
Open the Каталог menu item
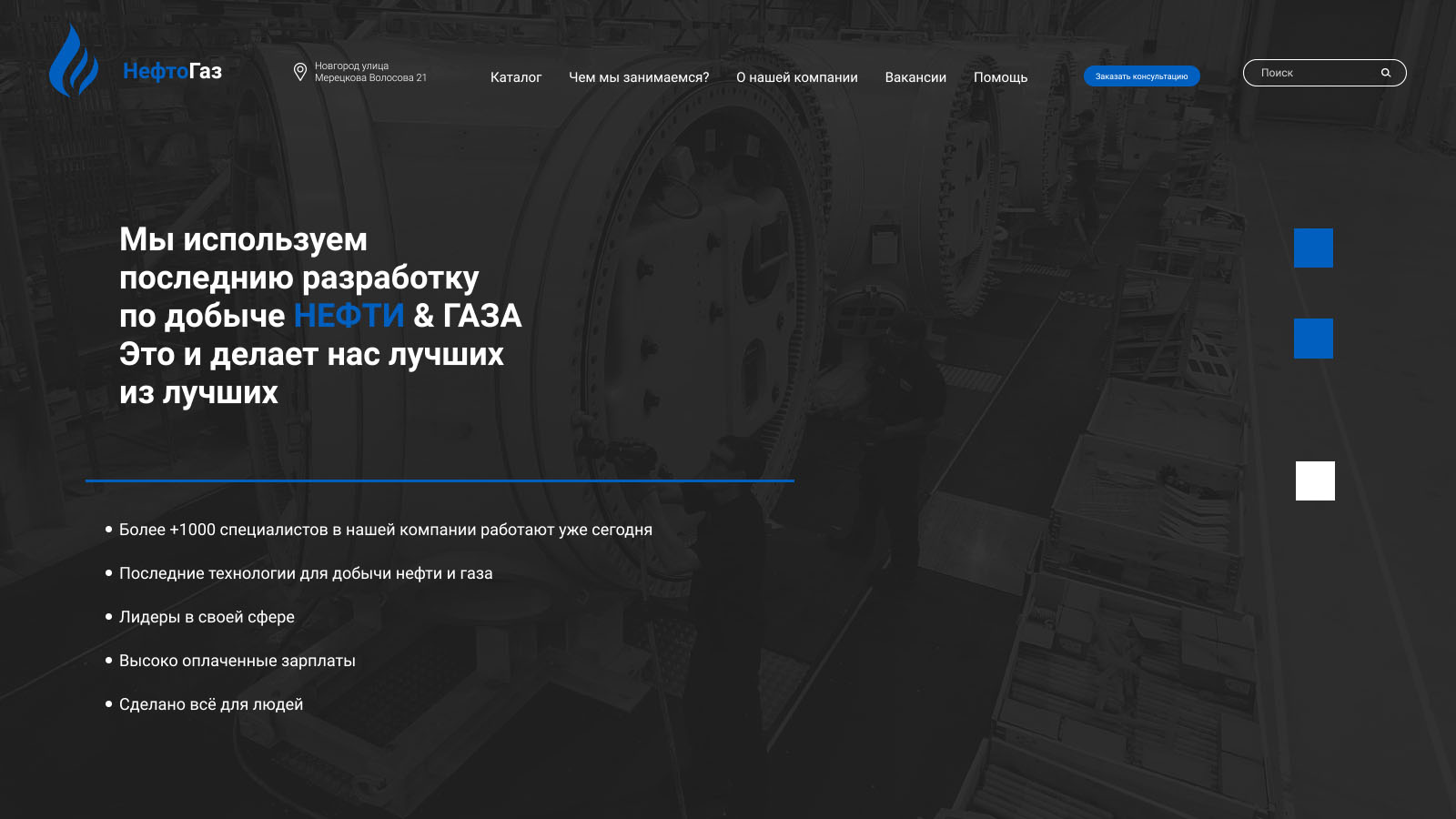point(516,77)
